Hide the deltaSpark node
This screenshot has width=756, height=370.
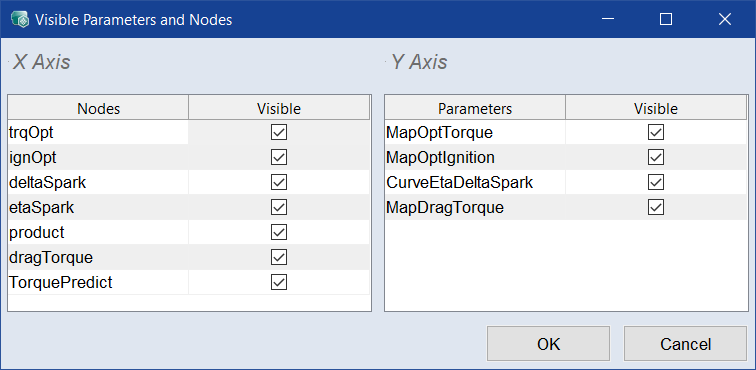pyautogui.click(x=279, y=182)
